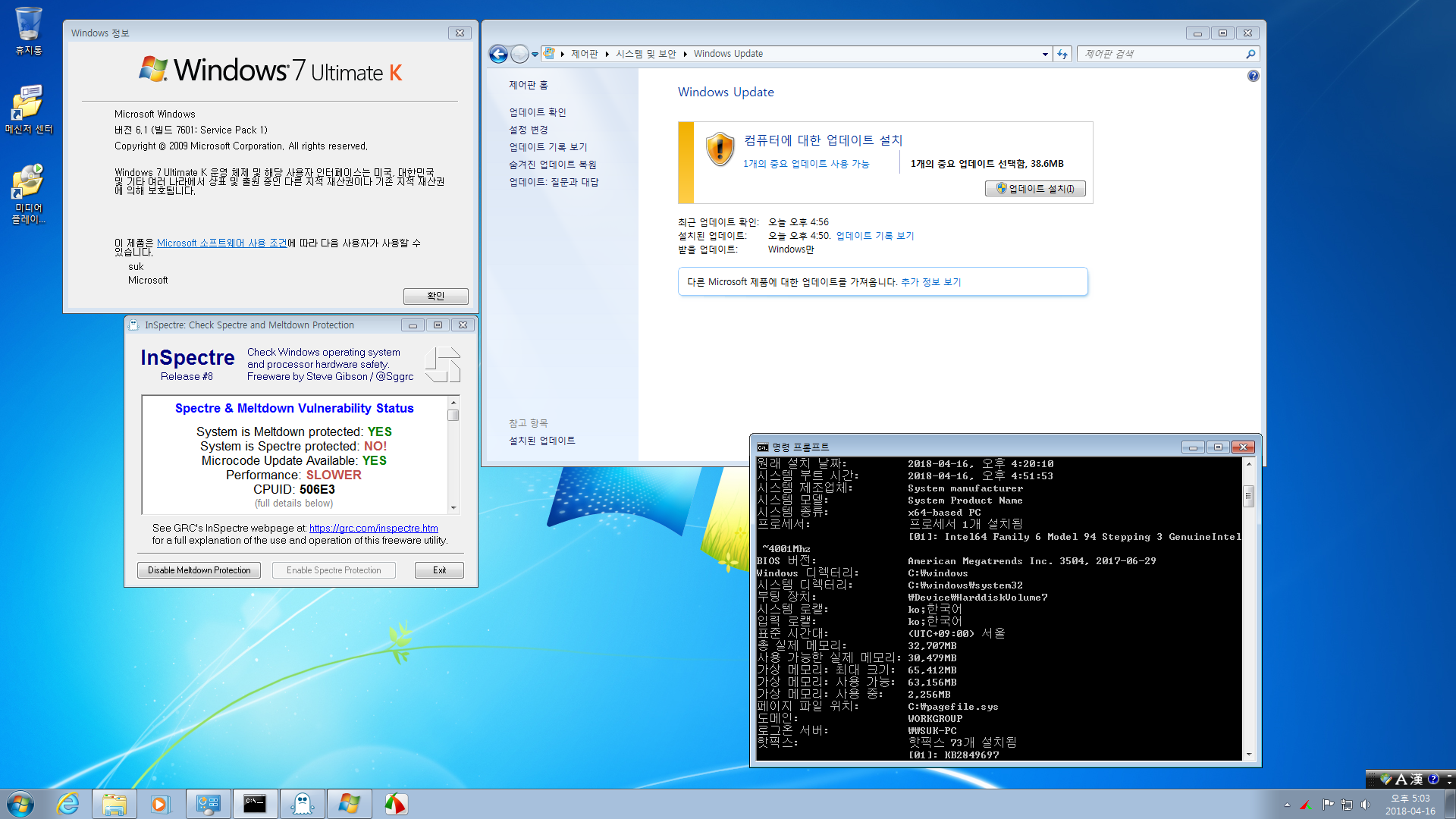This screenshot has width=1456, height=819.
Task: Click the search magnifier in control panel search
Action: point(1250,54)
